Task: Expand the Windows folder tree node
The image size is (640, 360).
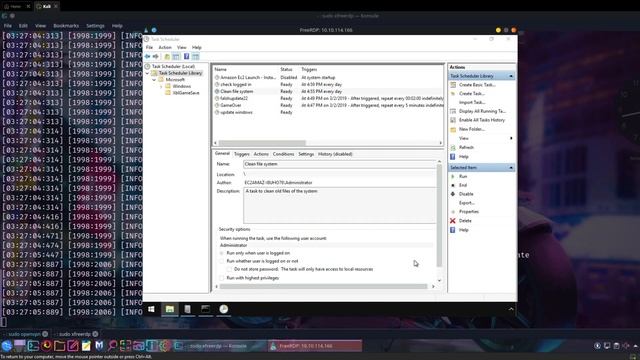Action: (161, 86)
